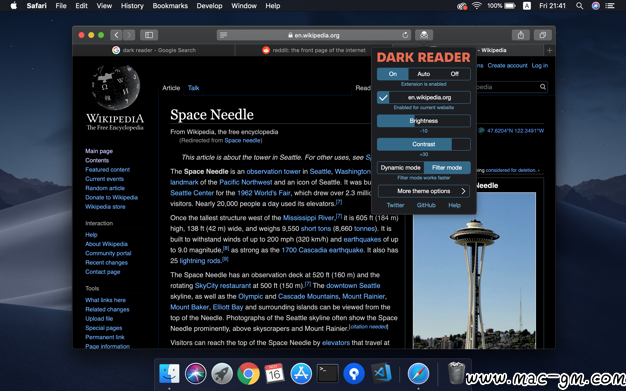Viewport: 626px width, 391px height.
Task: Expand More theme options
Action: [x=424, y=191]
